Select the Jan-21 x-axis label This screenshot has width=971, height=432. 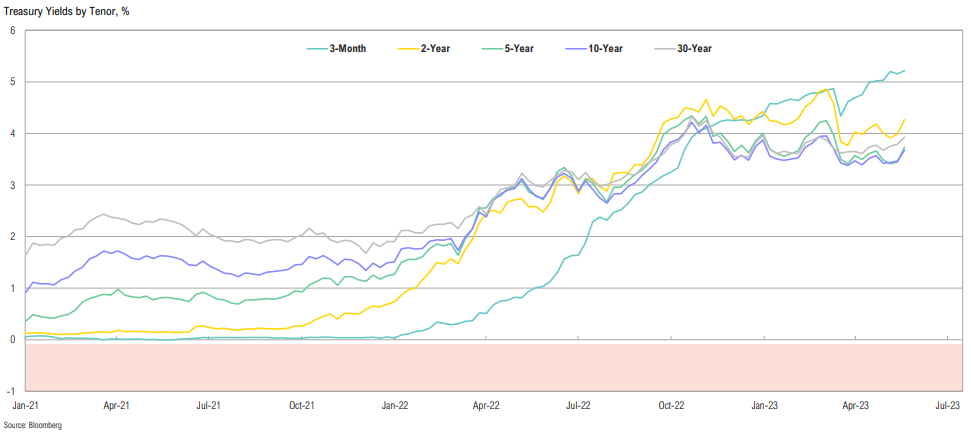[25, 406]
